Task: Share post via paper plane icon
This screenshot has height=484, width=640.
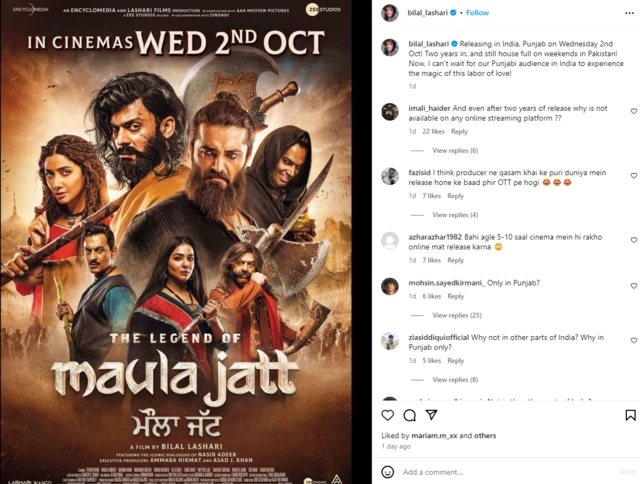Action: coord(431,415)
